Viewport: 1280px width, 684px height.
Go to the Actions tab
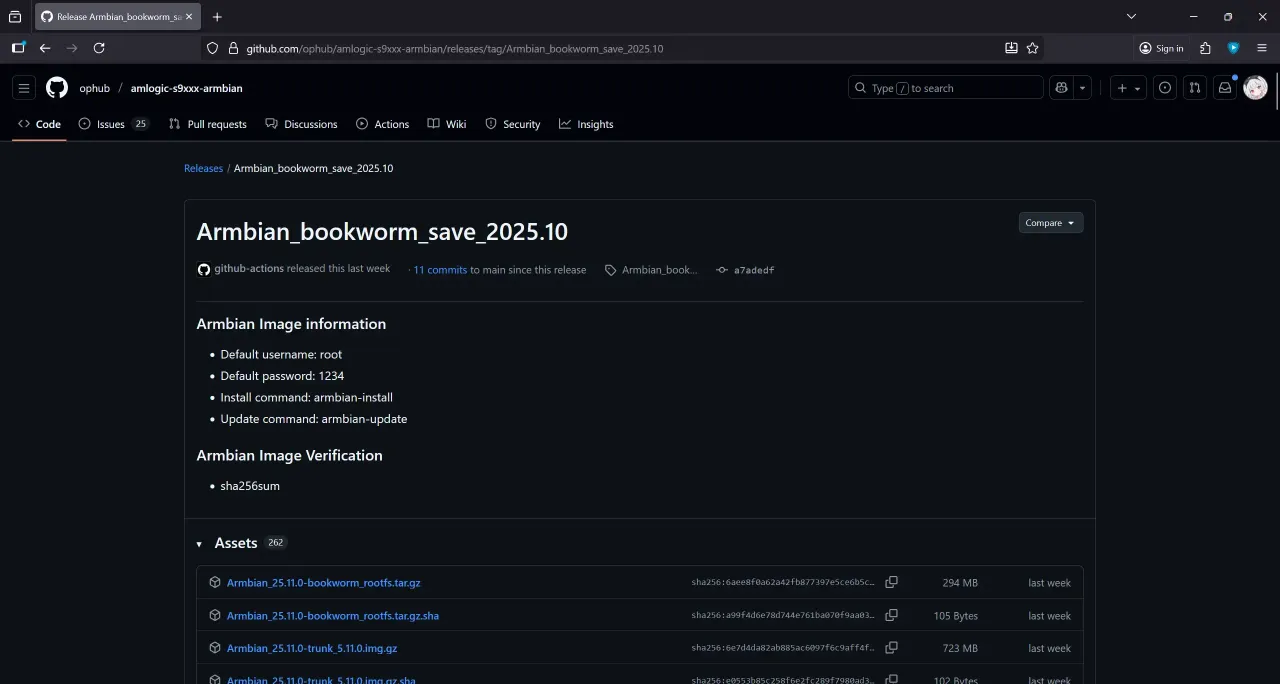(x=382, y=124)
